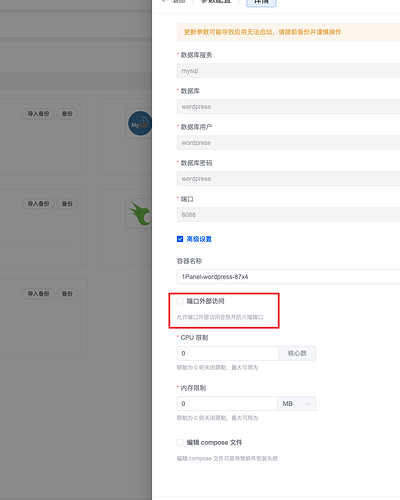The width and height of the screenshot is (400, 500).
Task: Click the top card's 导入备份 button
Action: pyautogui.click(x=38, y=114)
